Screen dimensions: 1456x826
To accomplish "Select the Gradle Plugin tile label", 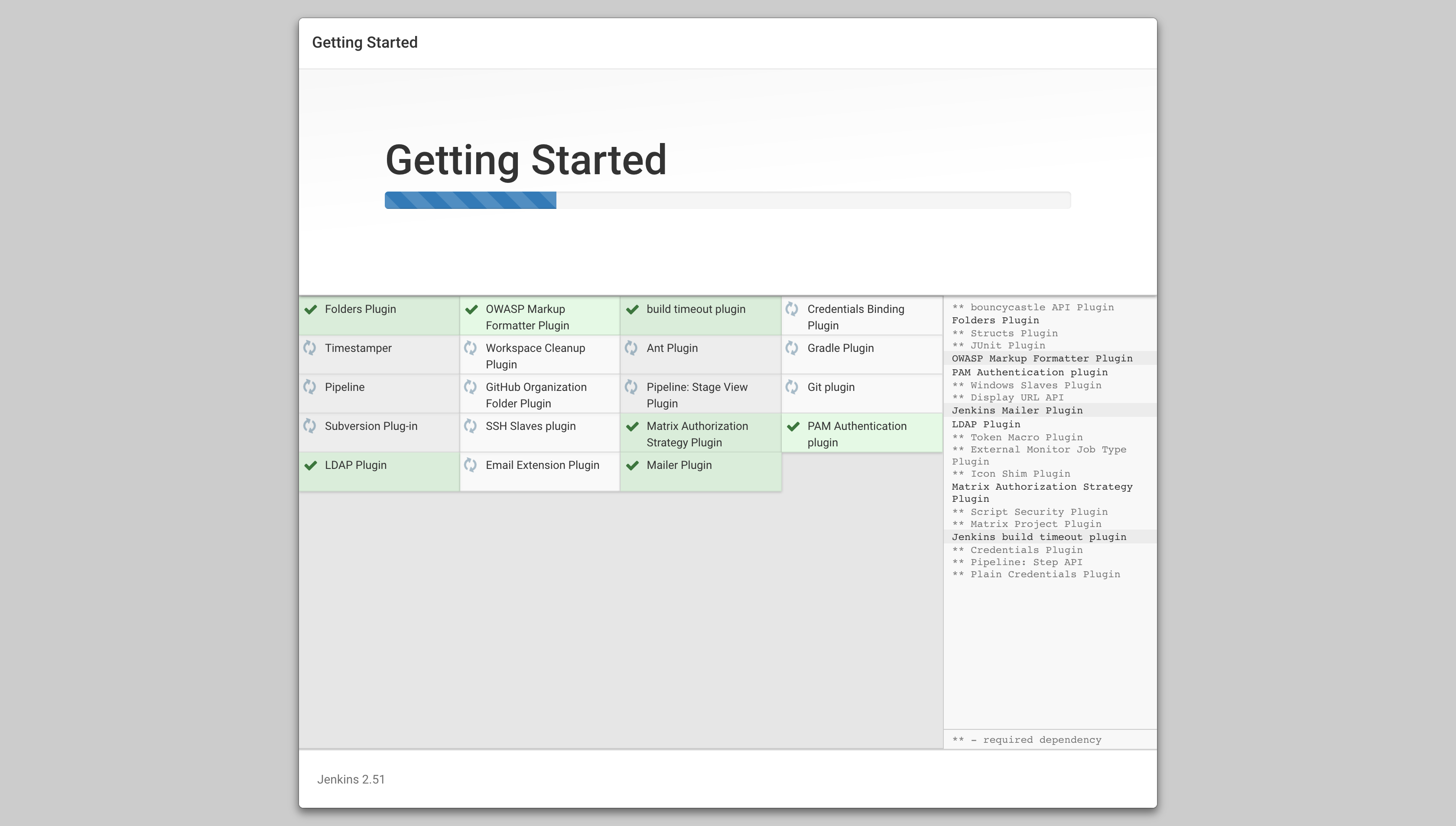I will pos(840,348).
